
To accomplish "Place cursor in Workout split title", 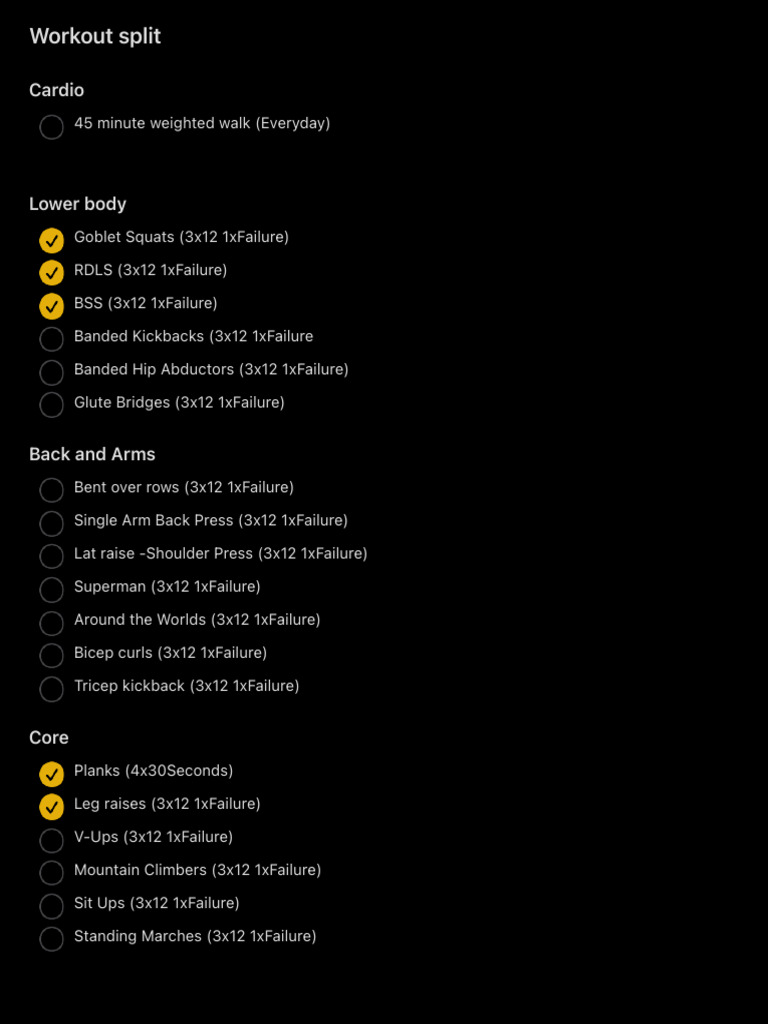I will tap(95, 36).
